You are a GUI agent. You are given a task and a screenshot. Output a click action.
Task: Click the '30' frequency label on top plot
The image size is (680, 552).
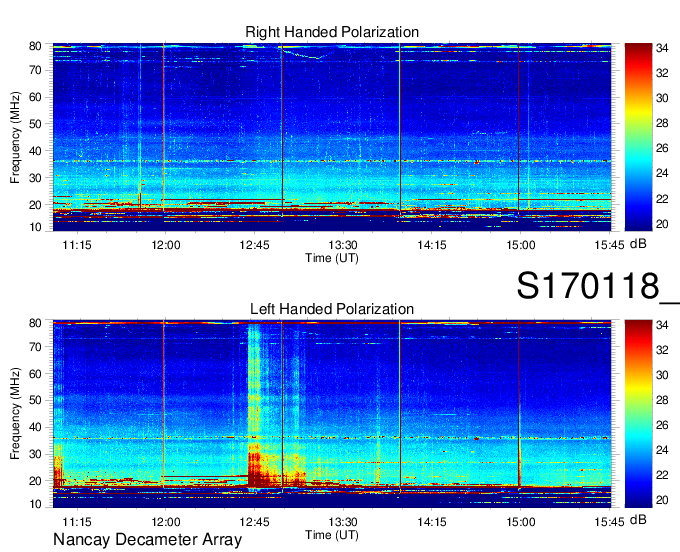pos(35,178)
